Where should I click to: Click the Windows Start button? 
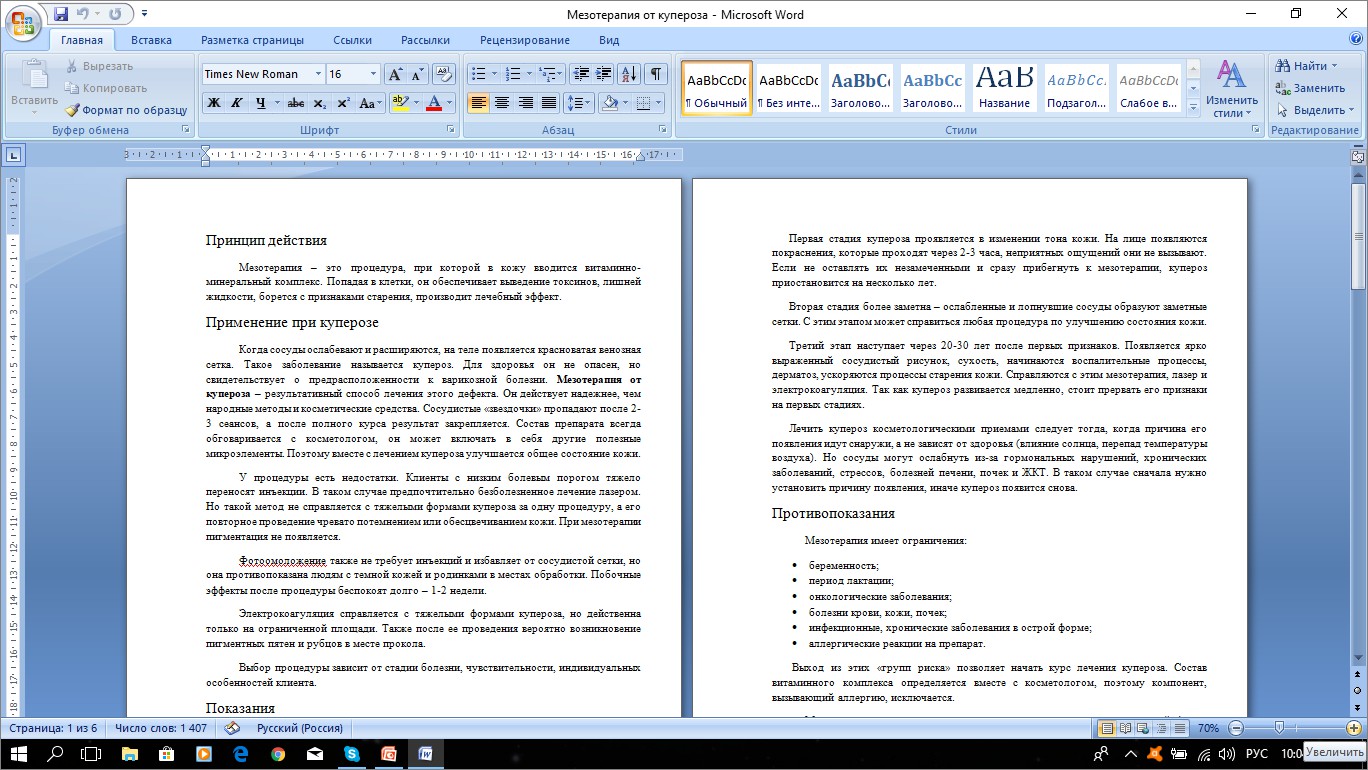tap(18, 753)
